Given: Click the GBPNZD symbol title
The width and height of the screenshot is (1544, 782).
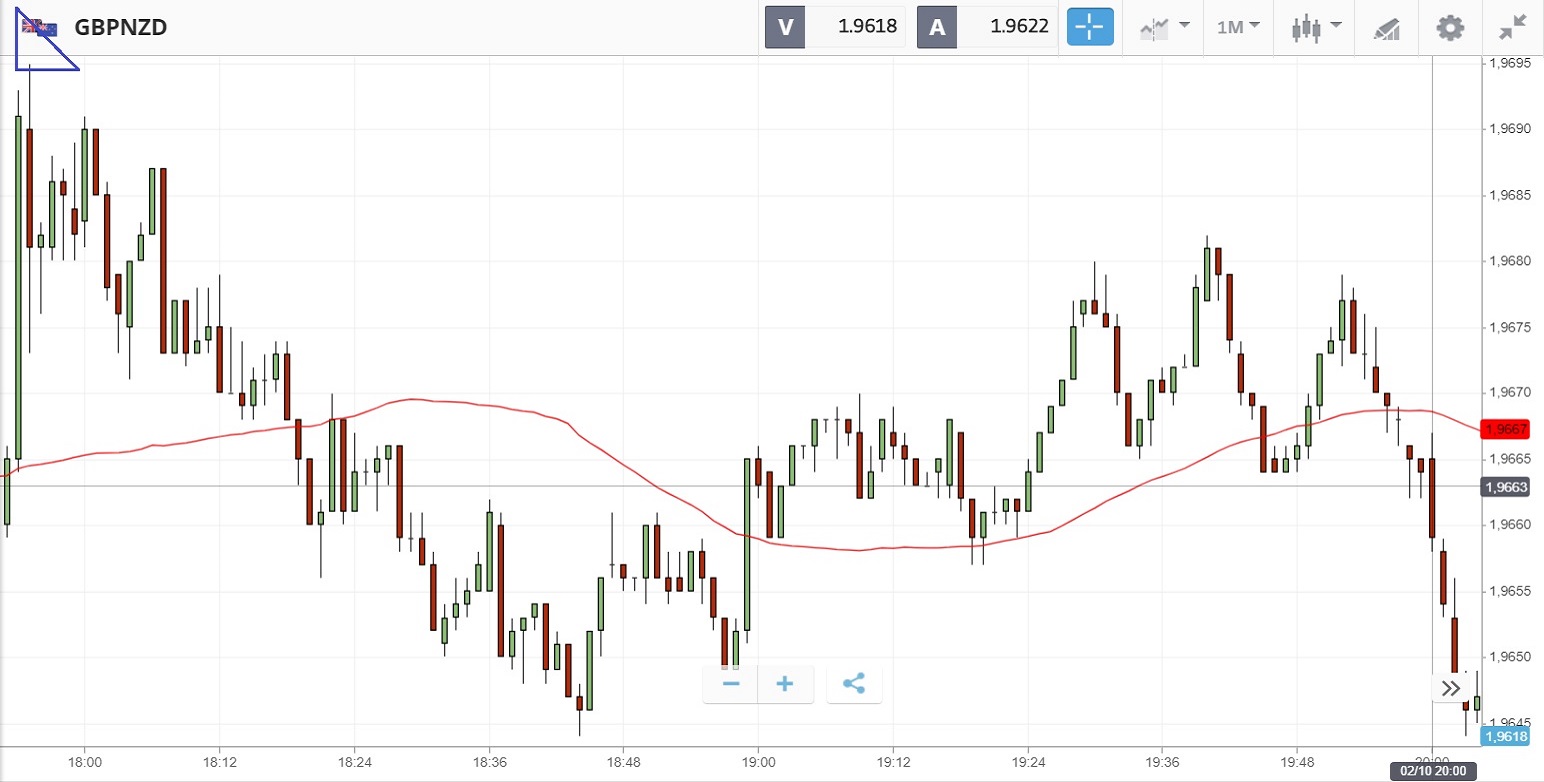Looking at the screenshot, I should [120, 27].
